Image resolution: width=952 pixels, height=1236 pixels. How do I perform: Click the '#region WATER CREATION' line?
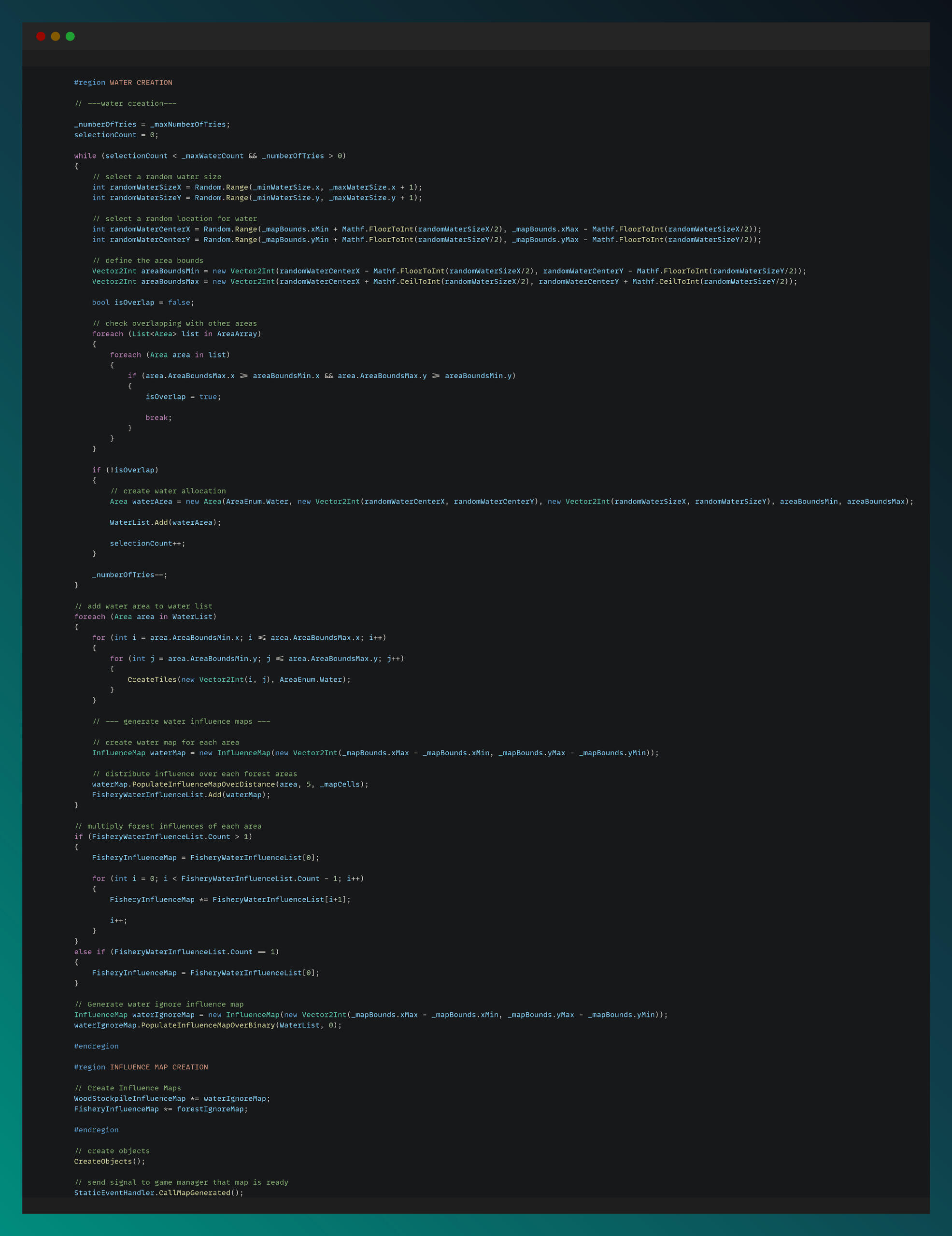point(123,83)
